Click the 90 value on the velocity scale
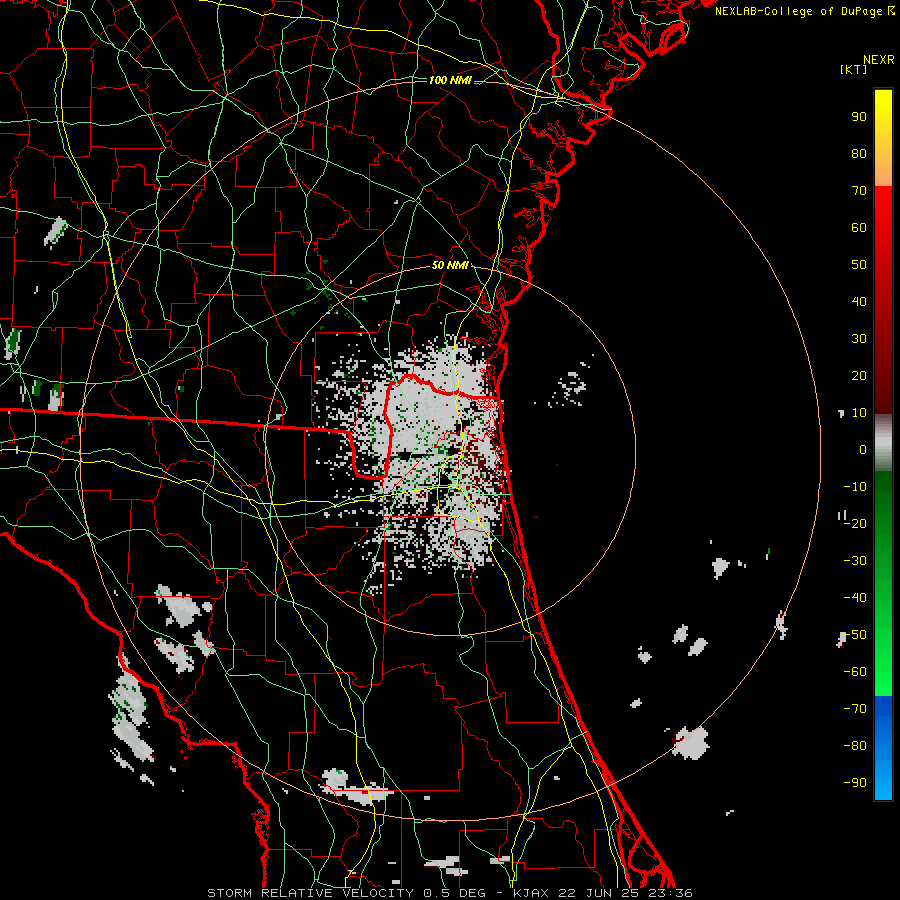This screenshot has width=900, height=900. pyautogui.click(x=859, y=117)
